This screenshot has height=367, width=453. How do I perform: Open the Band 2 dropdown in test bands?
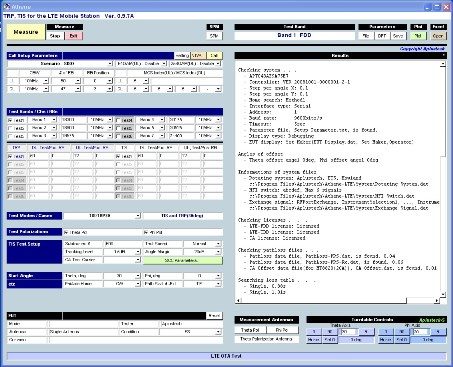(x=54, y=128)
